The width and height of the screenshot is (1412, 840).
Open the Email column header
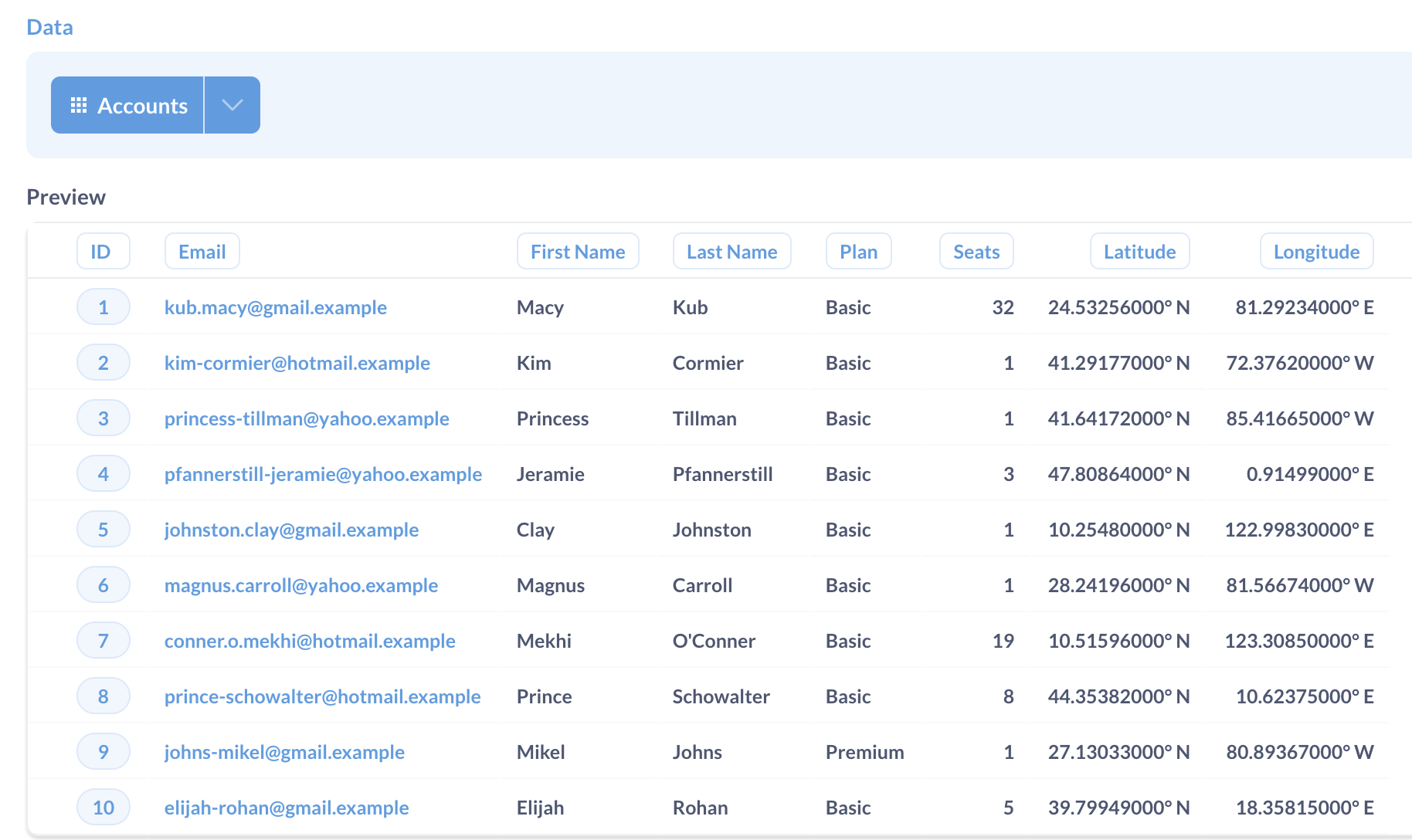click(202, 252)
